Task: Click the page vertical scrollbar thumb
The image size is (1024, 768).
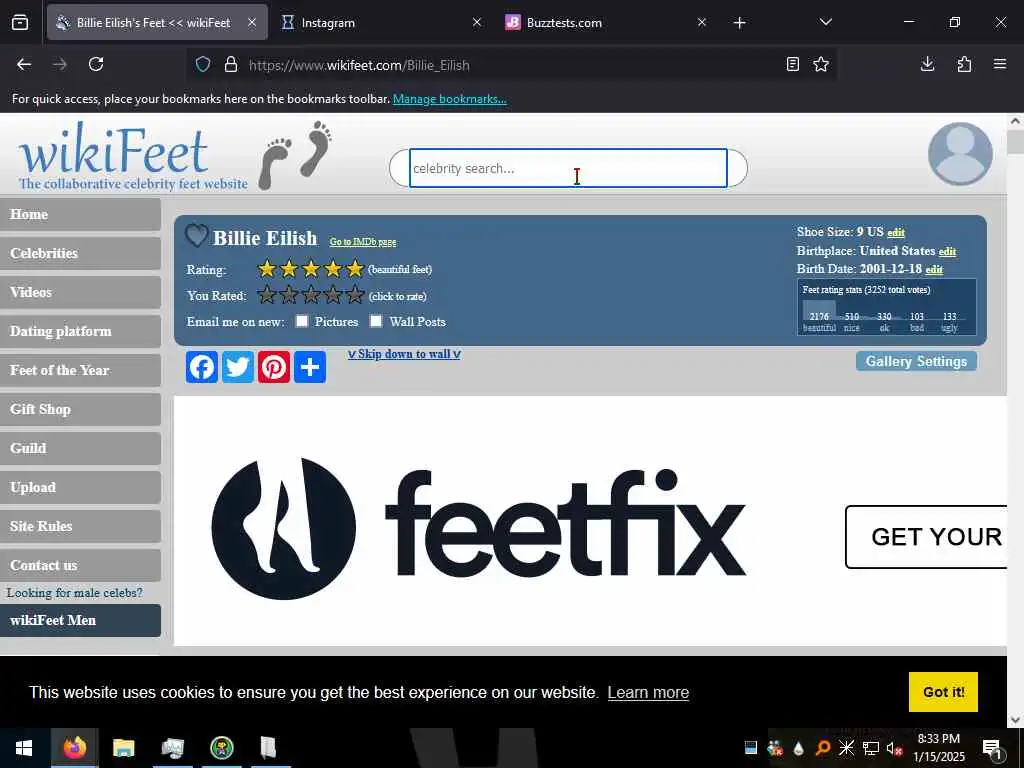Action: 1015,142
